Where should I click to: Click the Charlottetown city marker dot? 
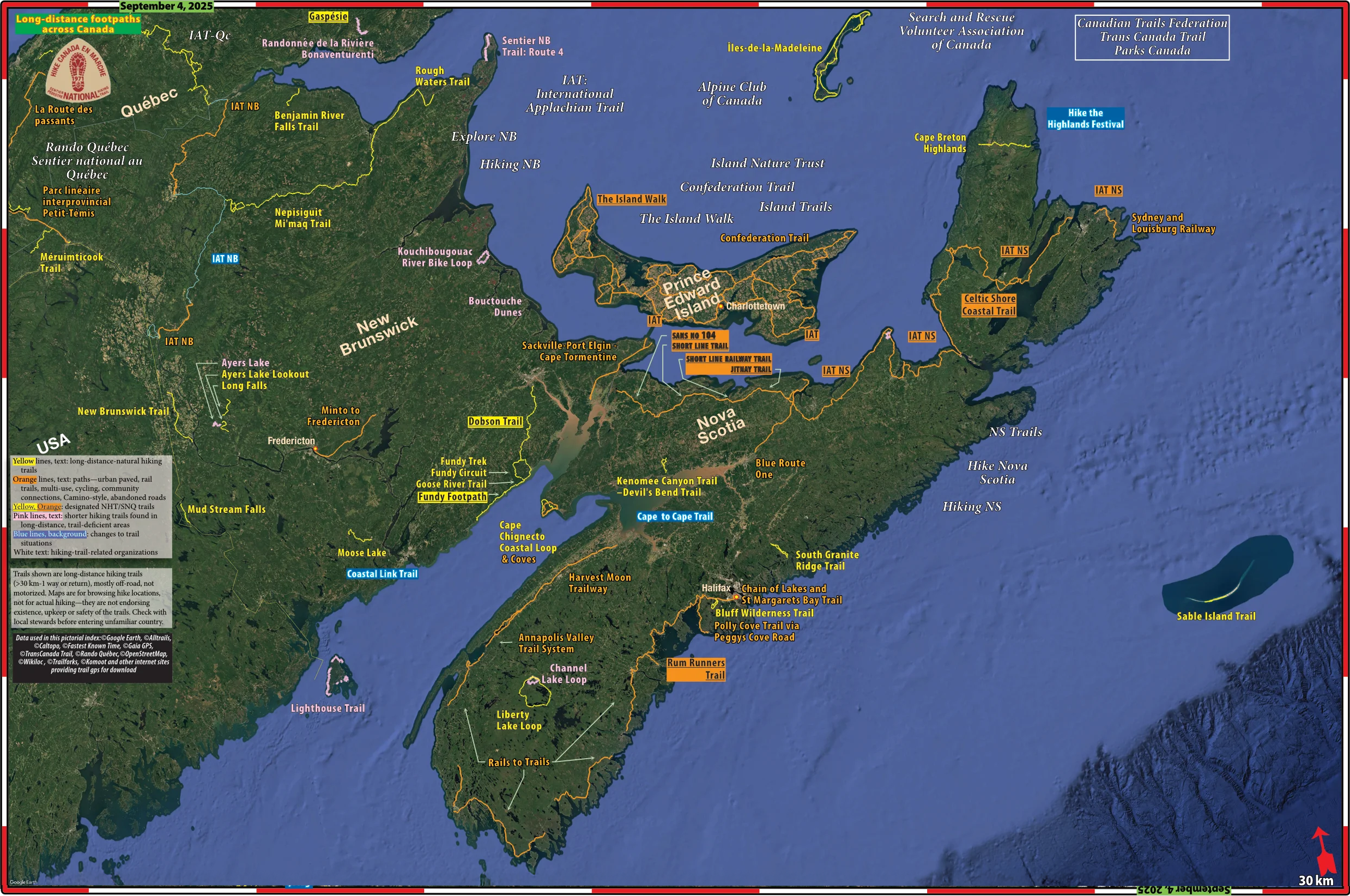click(x=721, y=306)
